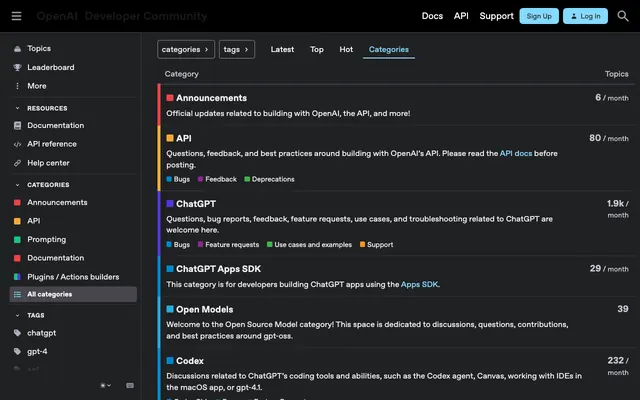Click the Help center link icon
The image size is (640, 400).
point(17,163)
